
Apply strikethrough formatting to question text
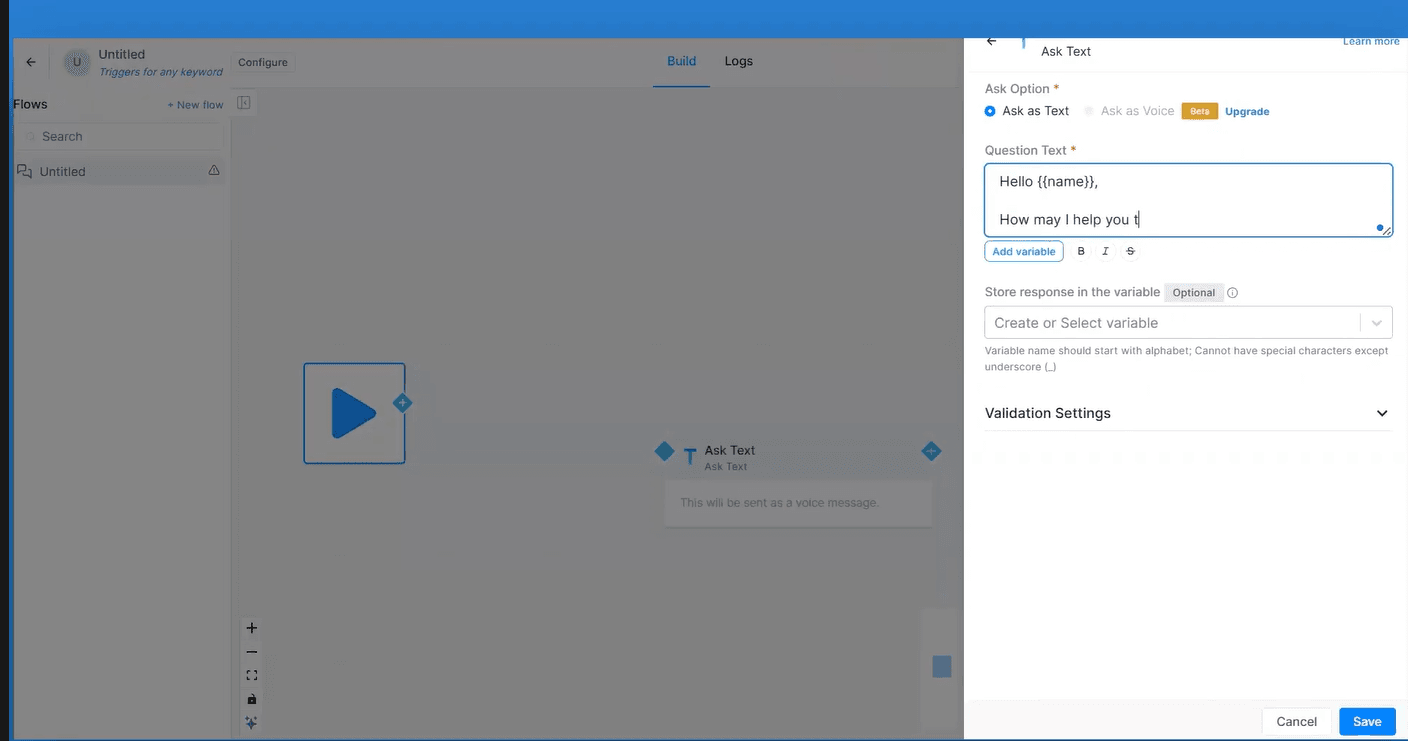(x=1130, y=252)
